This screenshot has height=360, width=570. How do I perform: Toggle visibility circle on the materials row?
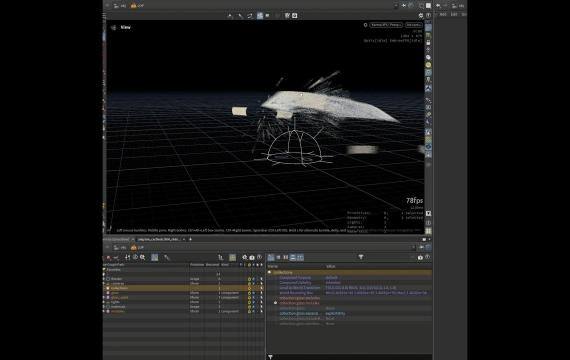pyautogui.click(x=249, y=307)
